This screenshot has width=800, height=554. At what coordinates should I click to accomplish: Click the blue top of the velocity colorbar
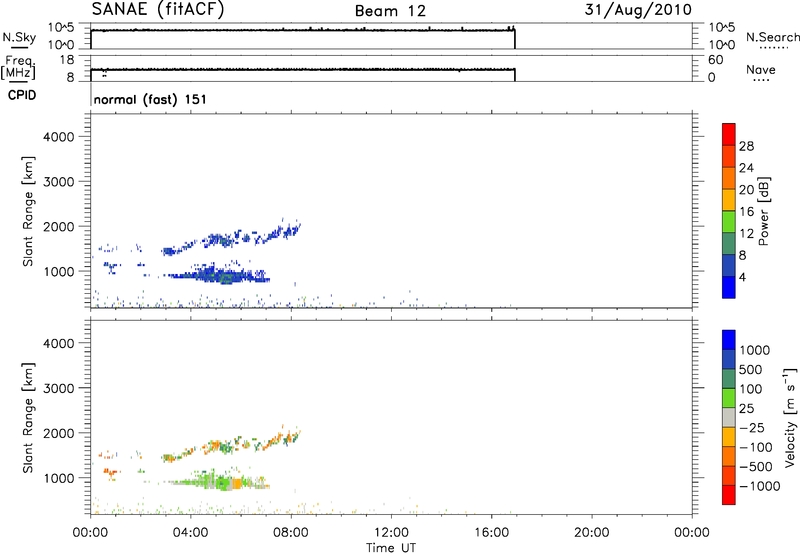(x=729, y=340)
